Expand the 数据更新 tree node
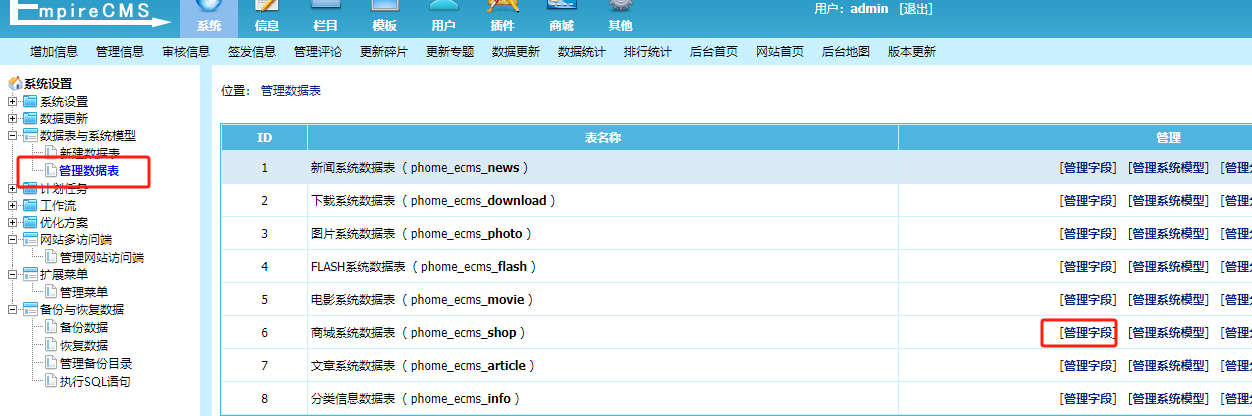Image resolution: width=1252 pixels, height=416 pixels. [12, 118]
